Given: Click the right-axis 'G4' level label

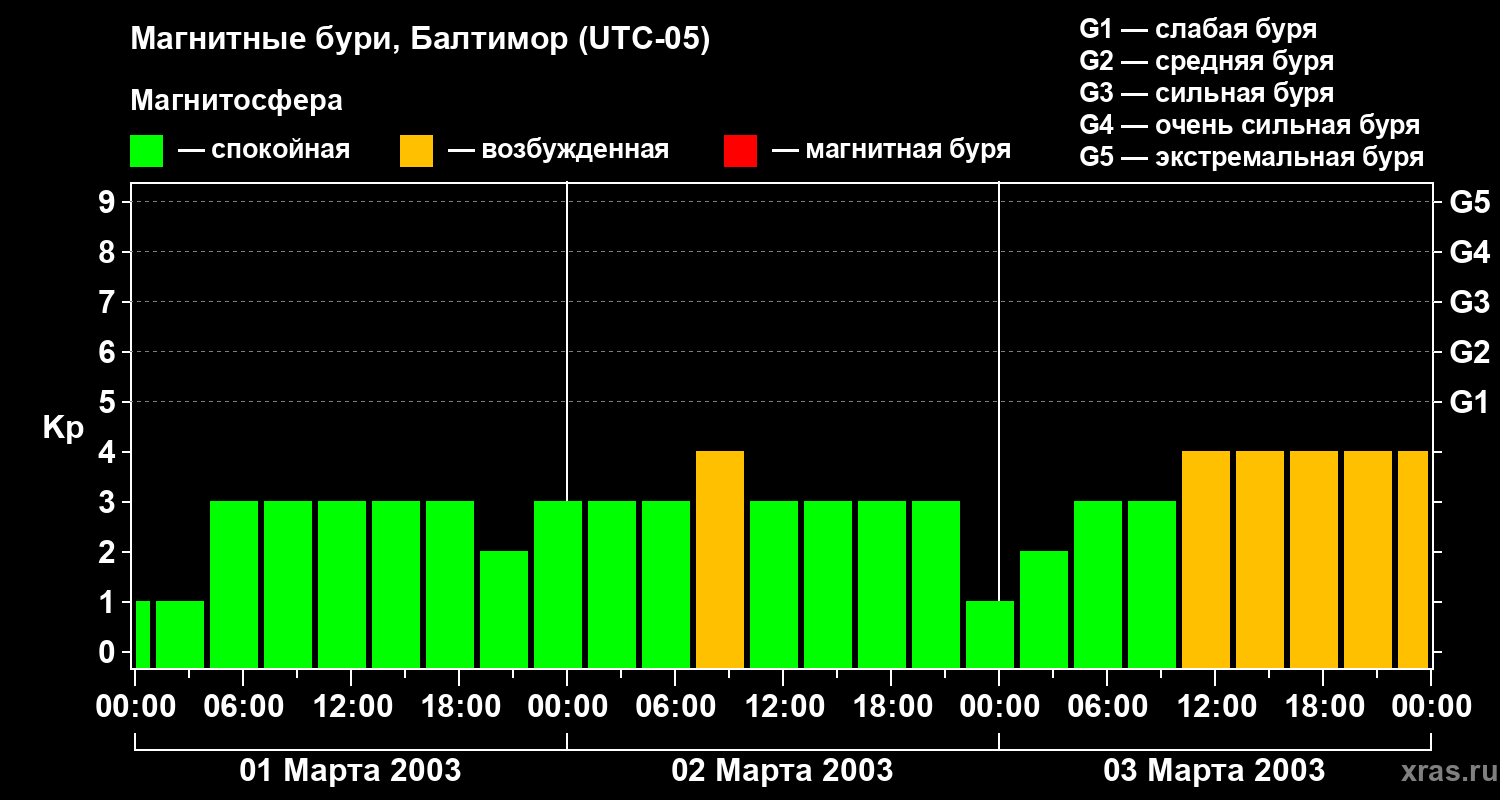Looking at the screenshot, I should (x=1469, y=252).
